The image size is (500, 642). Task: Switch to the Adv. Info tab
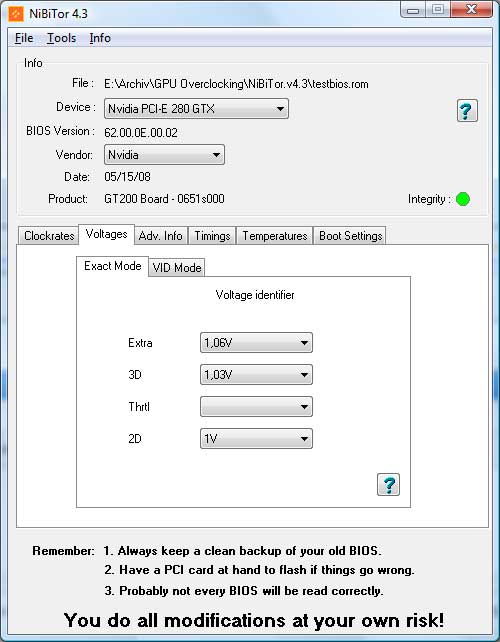161,236
